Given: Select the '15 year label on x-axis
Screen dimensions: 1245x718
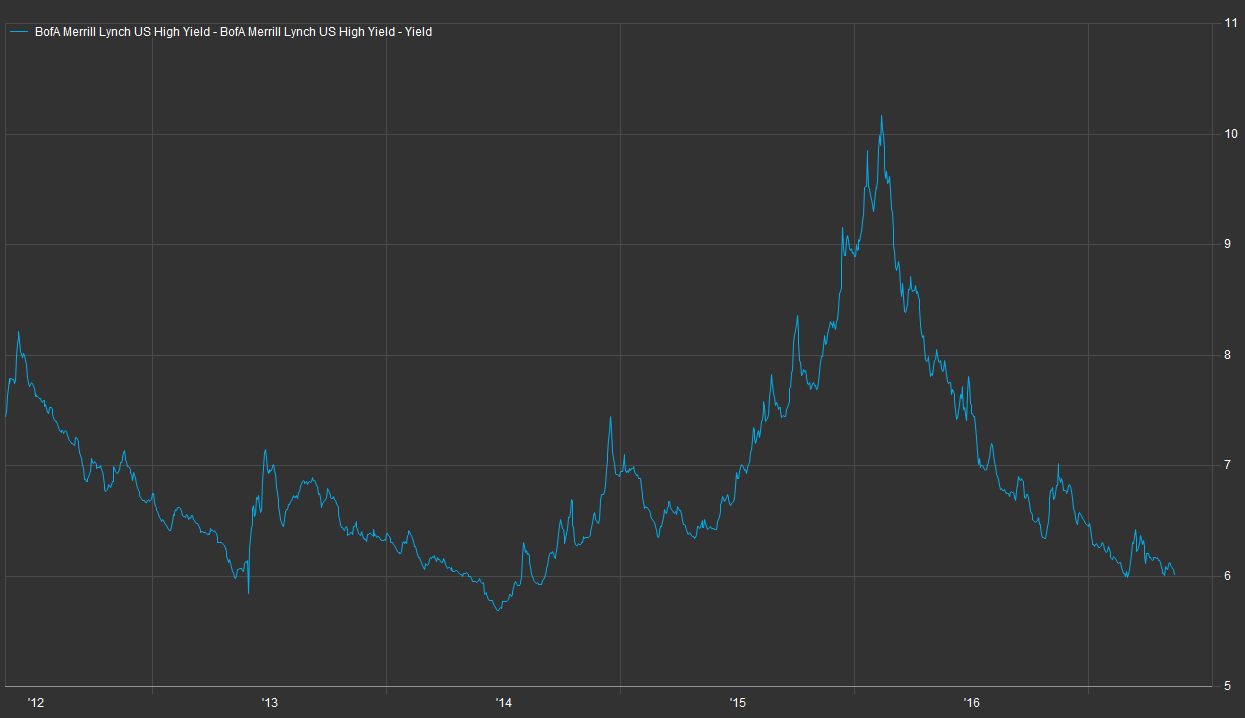Looking at the screenshot, I should click(738, 703).
